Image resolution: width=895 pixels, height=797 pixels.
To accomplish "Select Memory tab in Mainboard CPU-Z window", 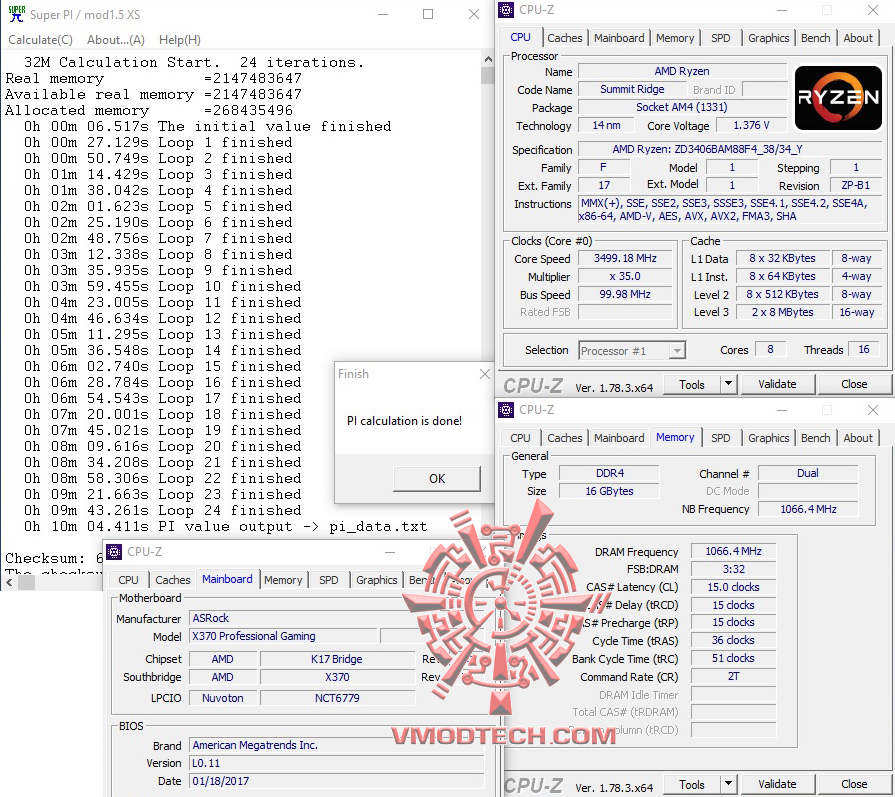I will tap(283, 580).
